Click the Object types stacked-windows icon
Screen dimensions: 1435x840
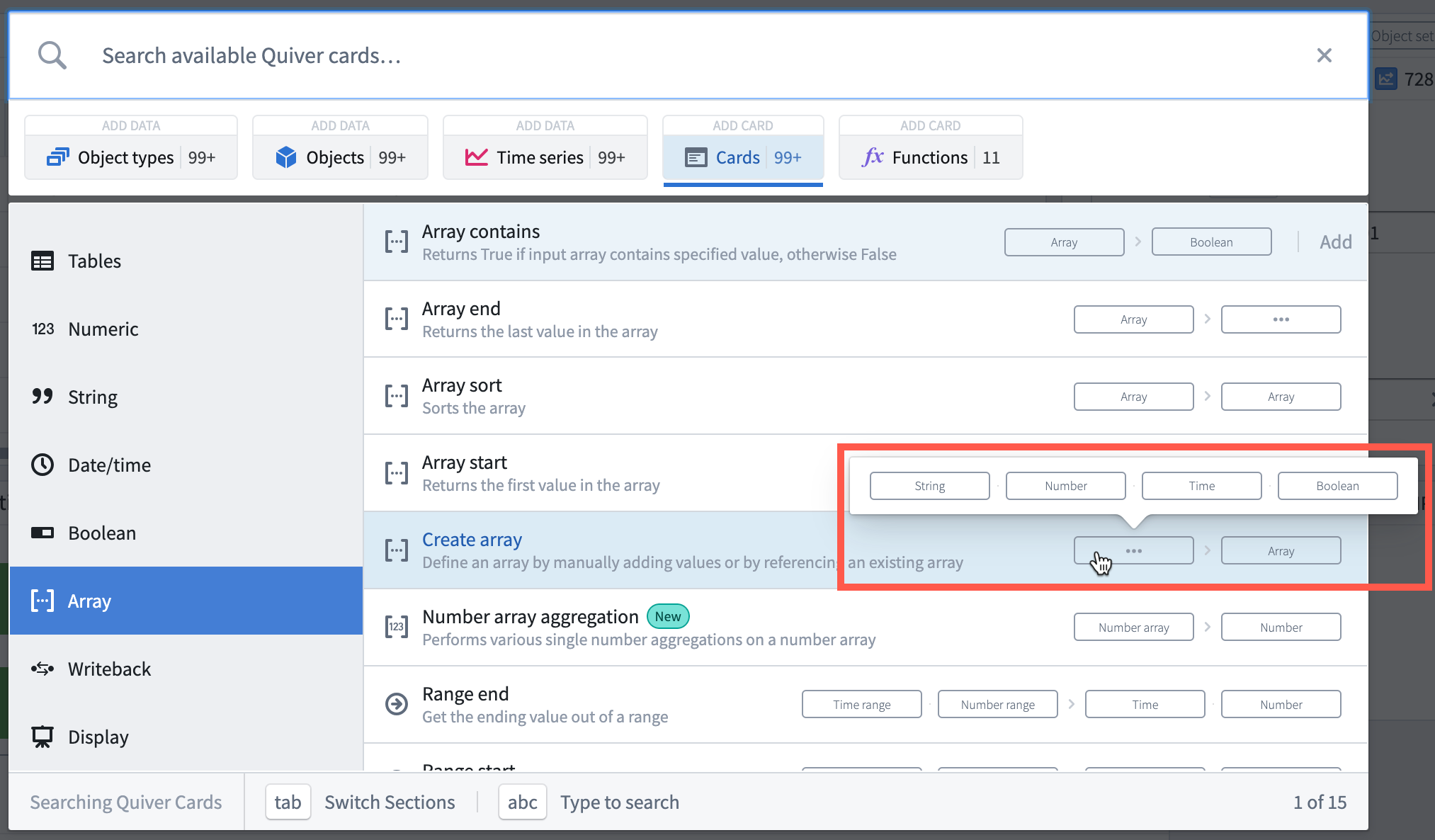58,157
